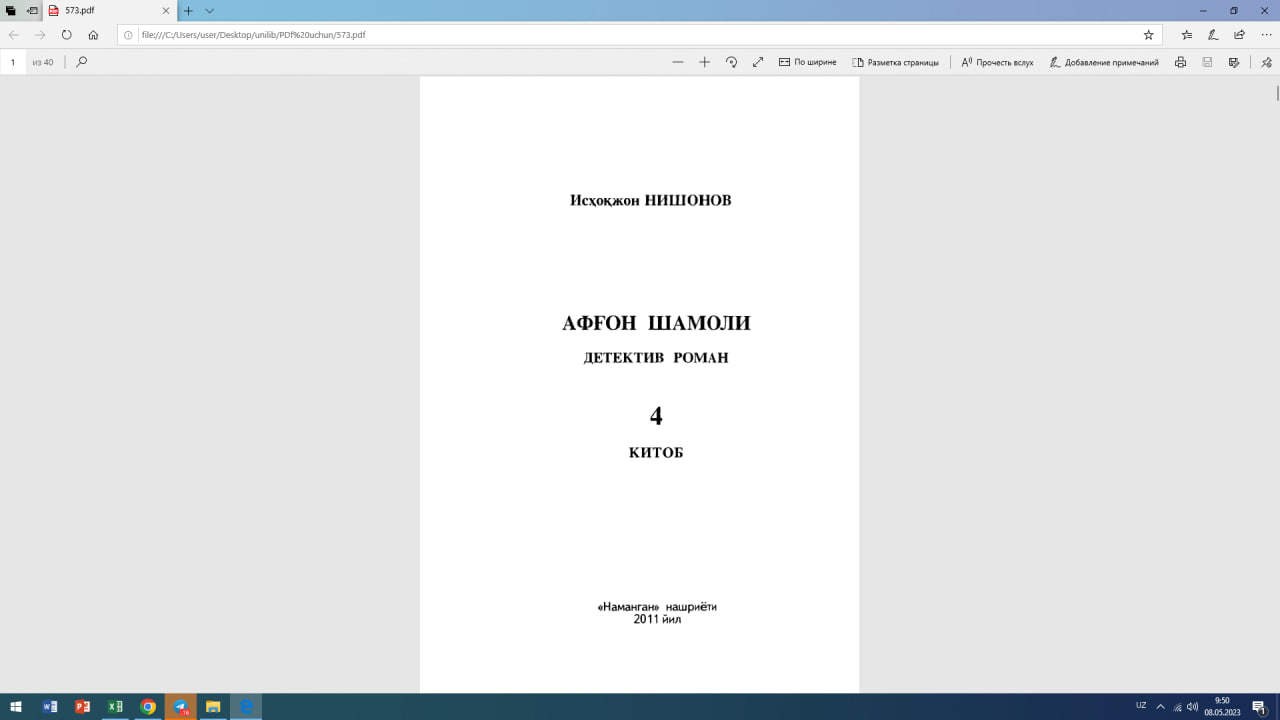Switch PDF to full-screen view

click(x=758, y=62)
